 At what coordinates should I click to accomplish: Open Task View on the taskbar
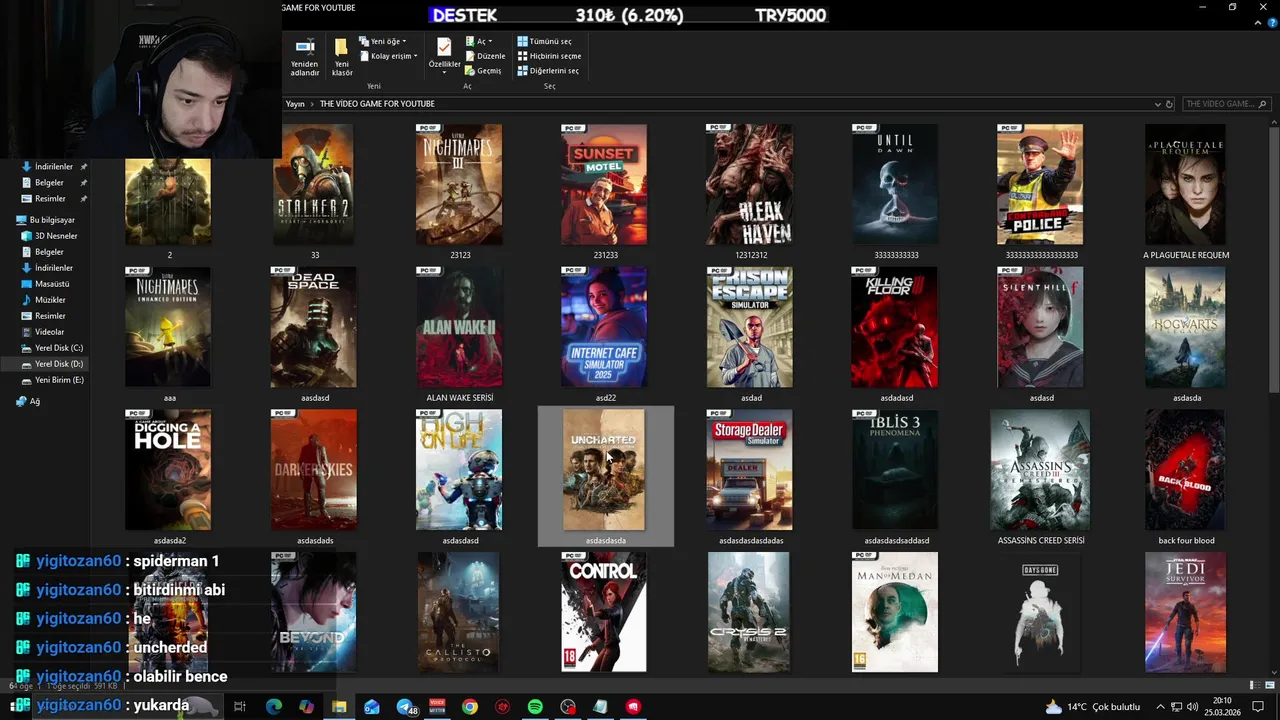coord(240,707)
